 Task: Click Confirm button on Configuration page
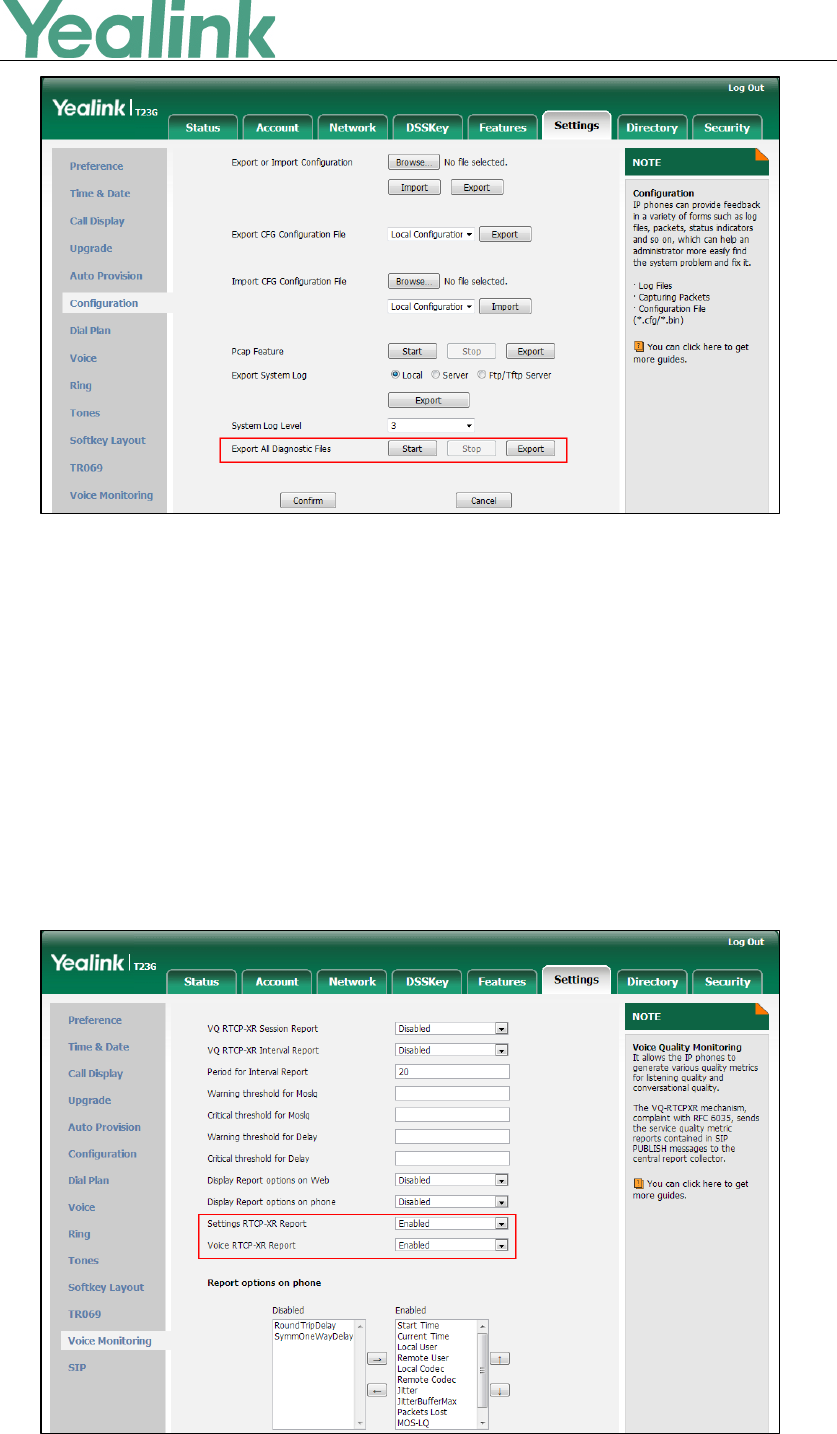(x=307, y=500)
